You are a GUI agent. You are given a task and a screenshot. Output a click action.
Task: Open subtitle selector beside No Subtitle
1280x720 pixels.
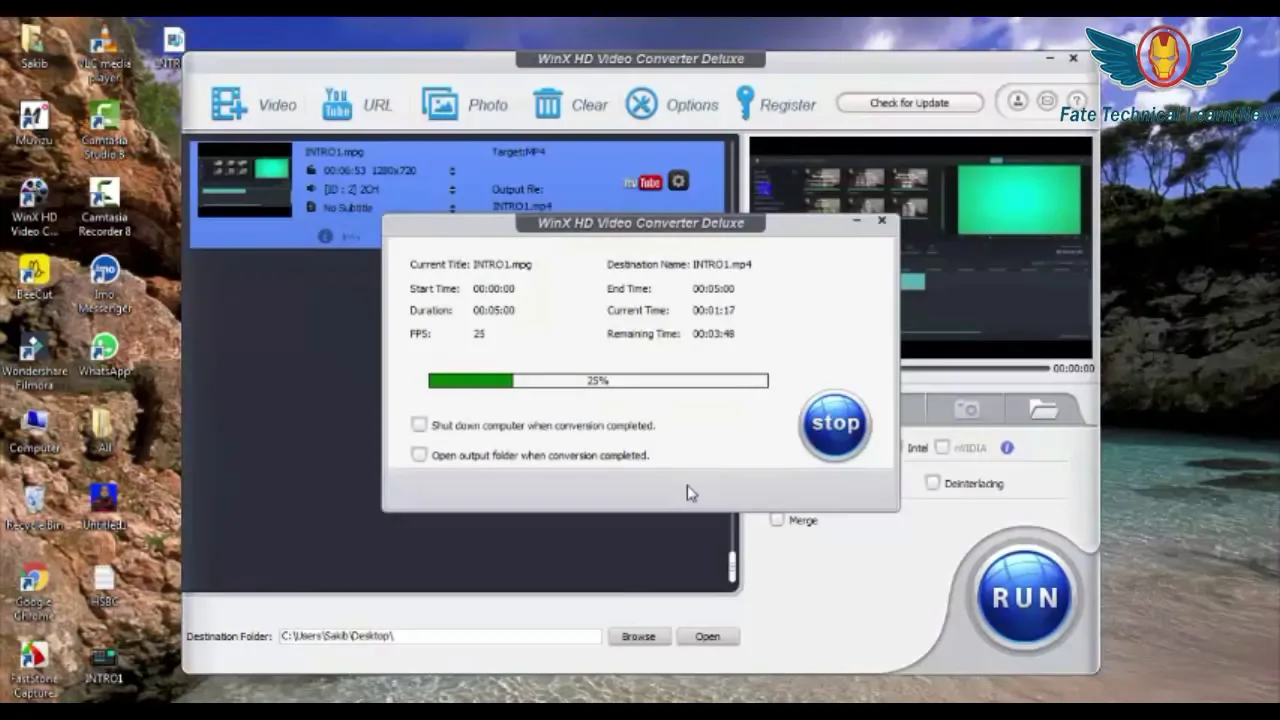[x=452, y=208]
